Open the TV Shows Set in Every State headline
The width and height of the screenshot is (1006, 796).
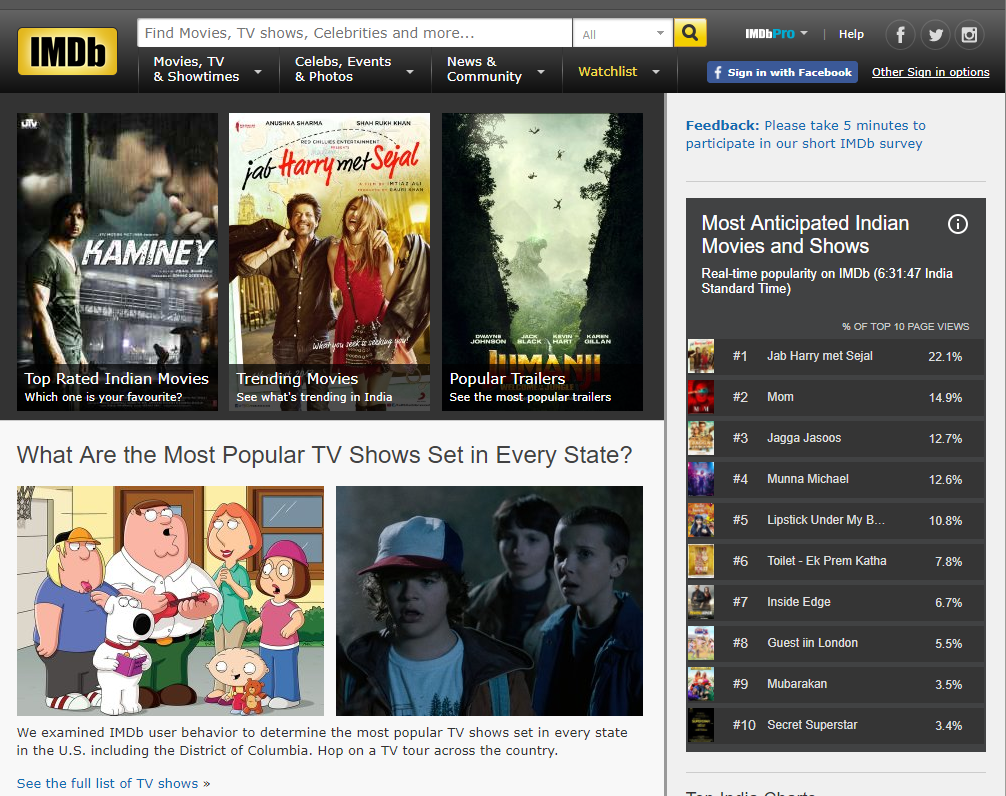click(324, 455)
